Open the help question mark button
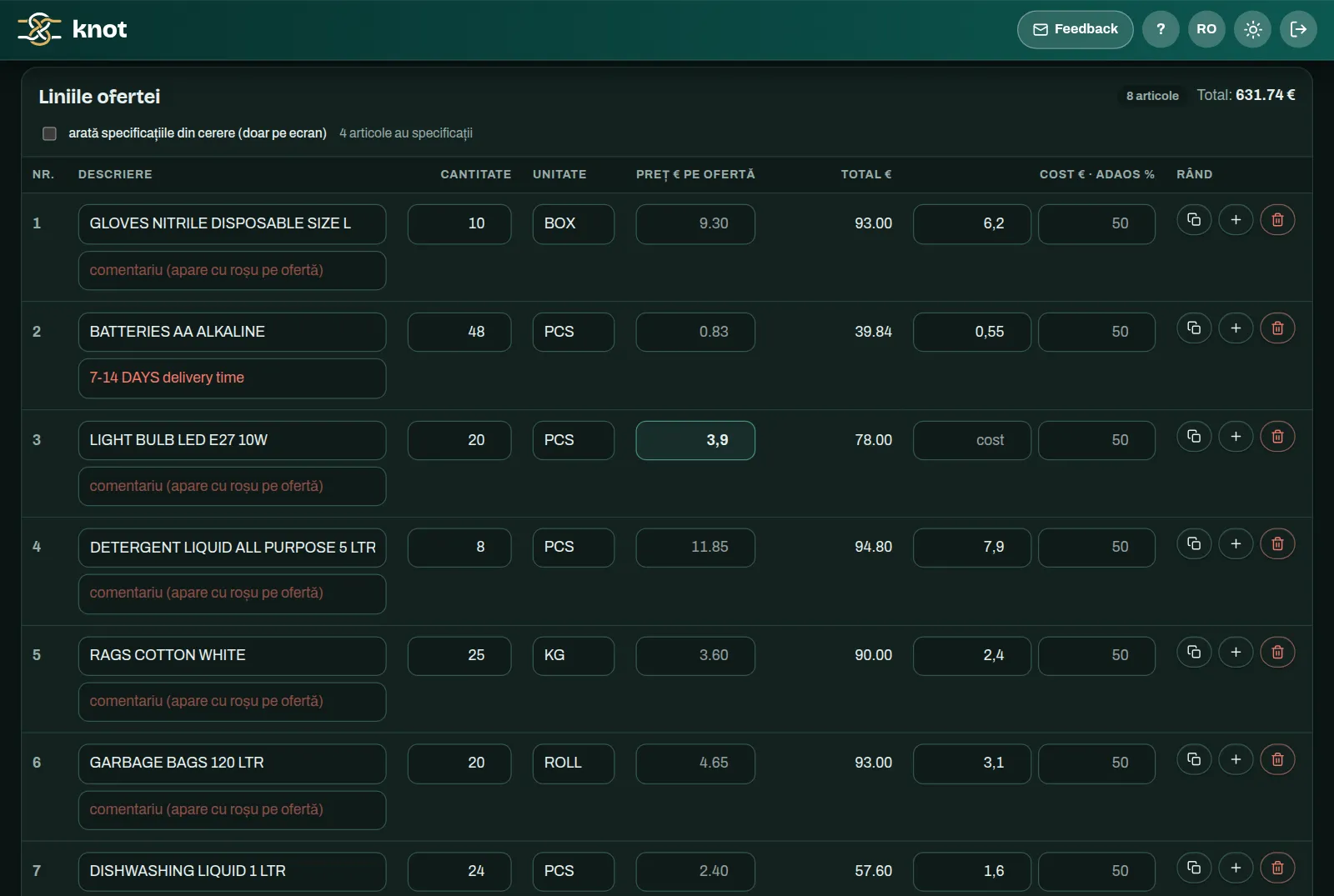Image resolution: width=1334 pixels, height=896 pixels. tap(1161, 29)
